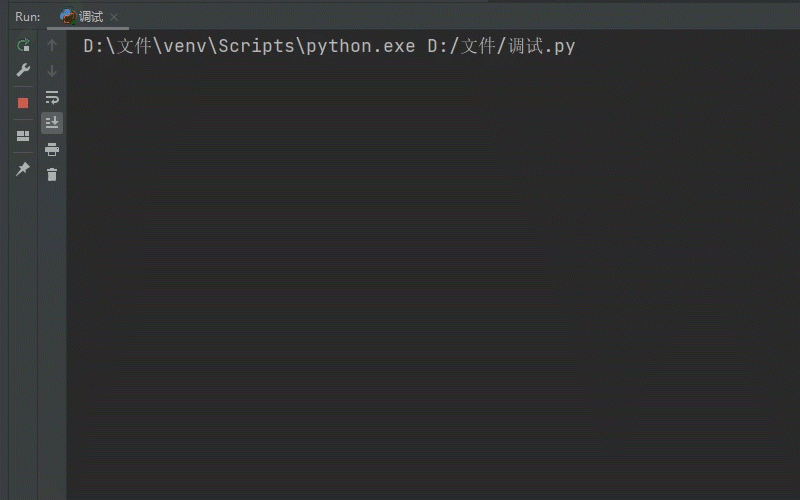This screenshot has height=500, width=800.
Task: Close the 调试 run tab
Action: (x=114, y=17)
